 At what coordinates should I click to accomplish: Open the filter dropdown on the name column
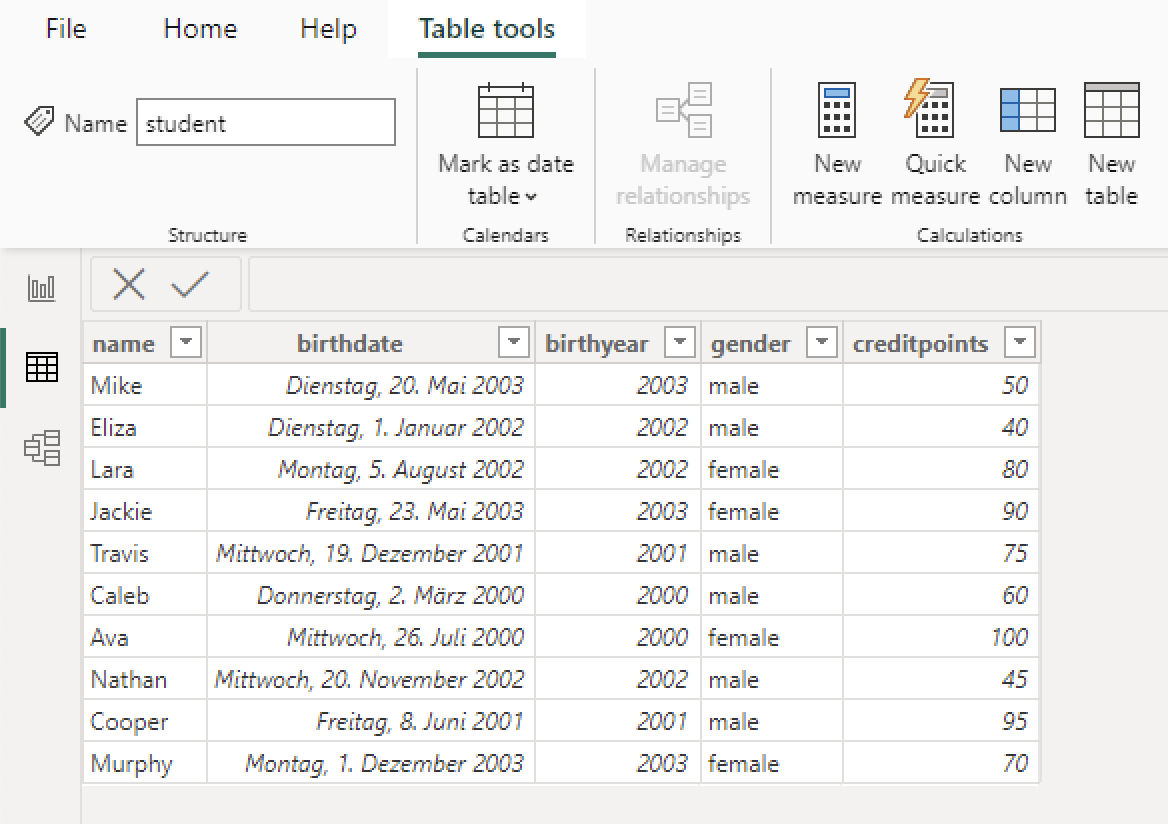tap(186, 342)
